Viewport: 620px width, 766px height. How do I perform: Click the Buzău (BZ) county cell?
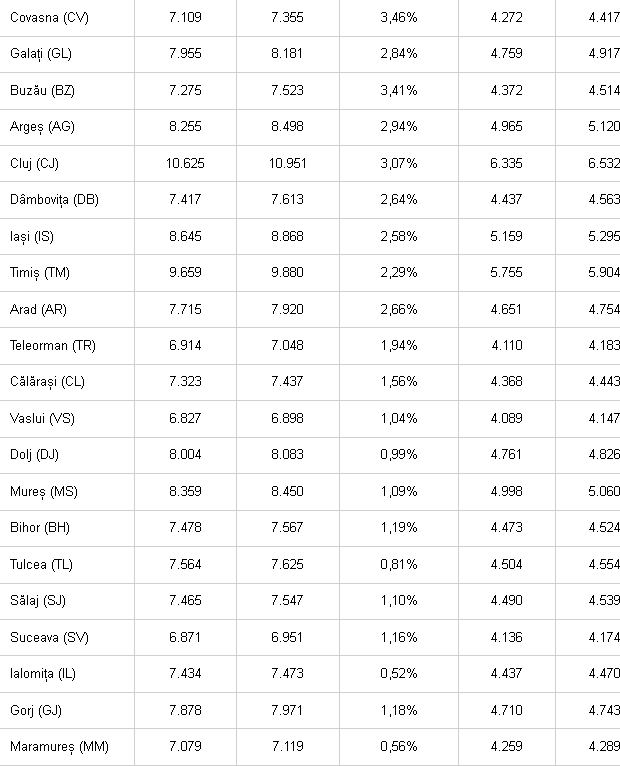pos(42,90)
